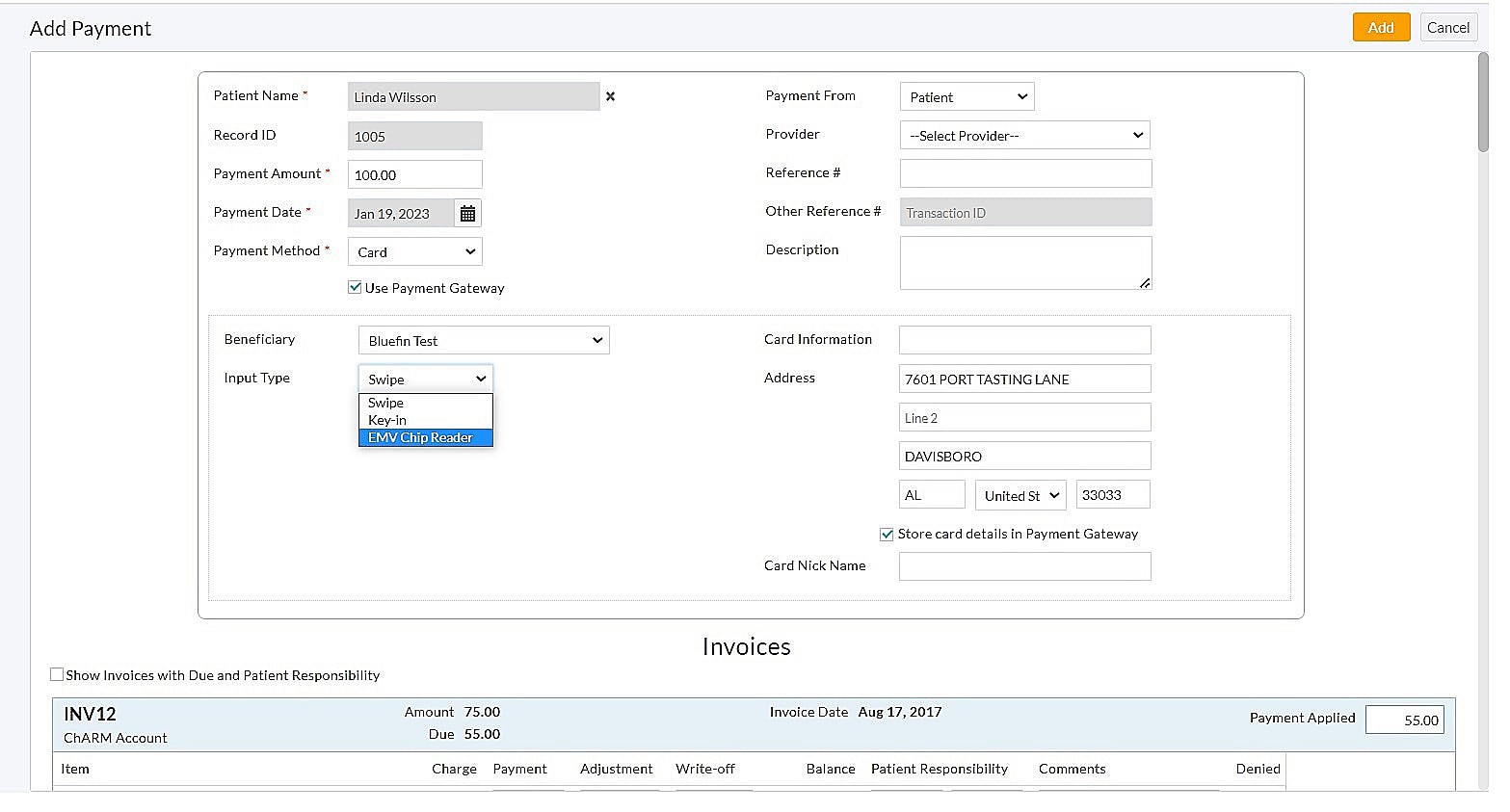The width and height of the screenshot is (1510, 812).
Task: Focus the Card Nick Name field
Action: click(1024, 566)
